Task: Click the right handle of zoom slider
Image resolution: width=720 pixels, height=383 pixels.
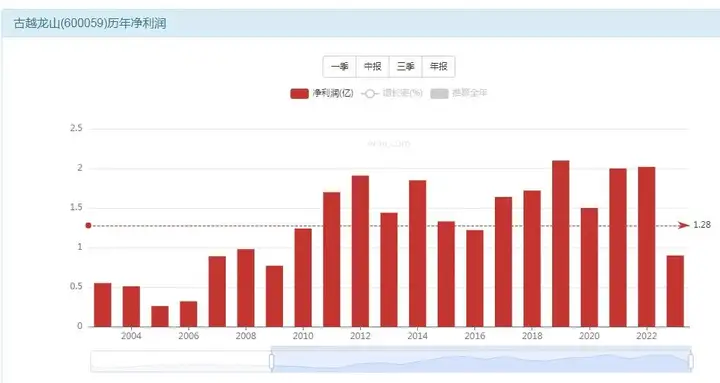Action: 691,361
